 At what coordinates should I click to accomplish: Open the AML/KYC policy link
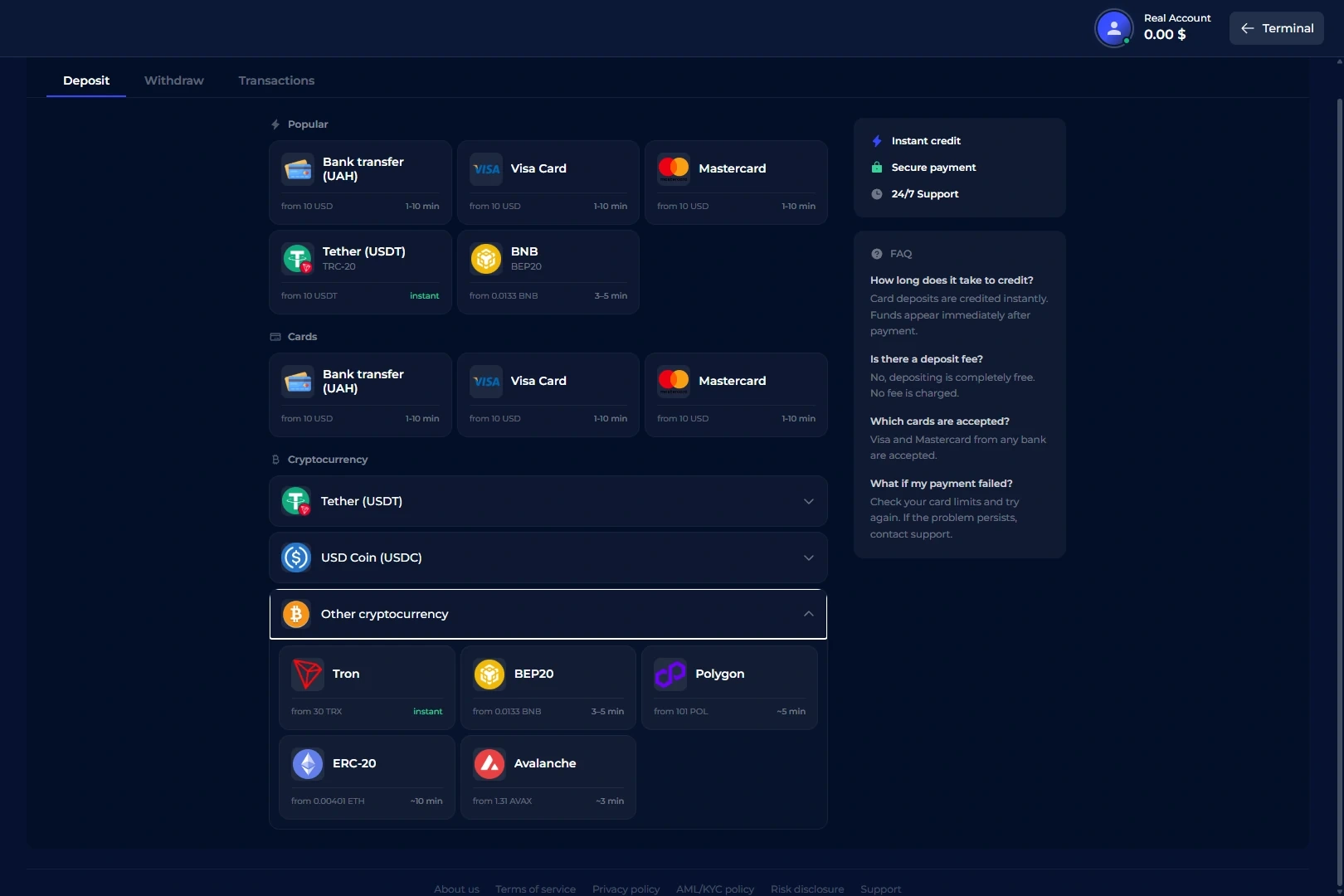tap(715, 889)
